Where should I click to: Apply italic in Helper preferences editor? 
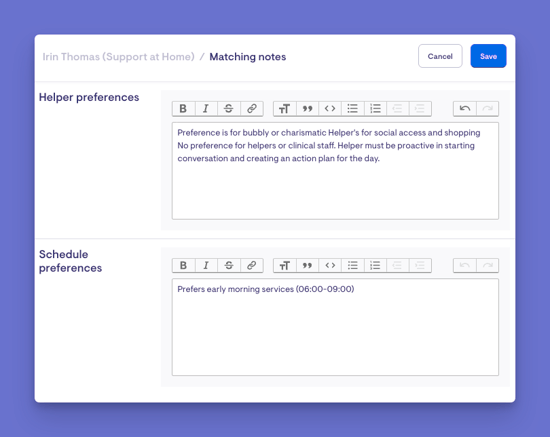point(206,109)
